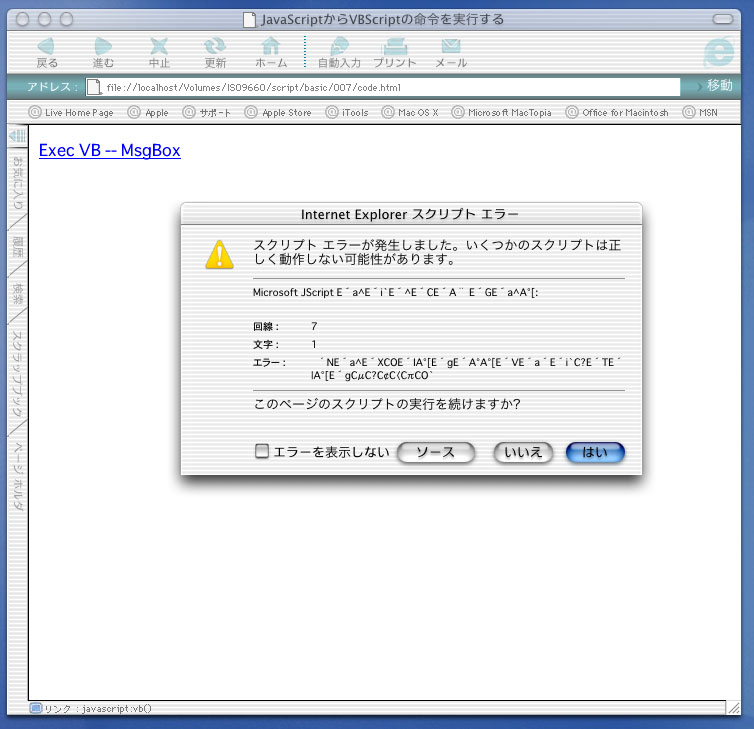Click the いいえ button
Image resolution: width=754 pixels, height=729 pixels.
point(523,452)
